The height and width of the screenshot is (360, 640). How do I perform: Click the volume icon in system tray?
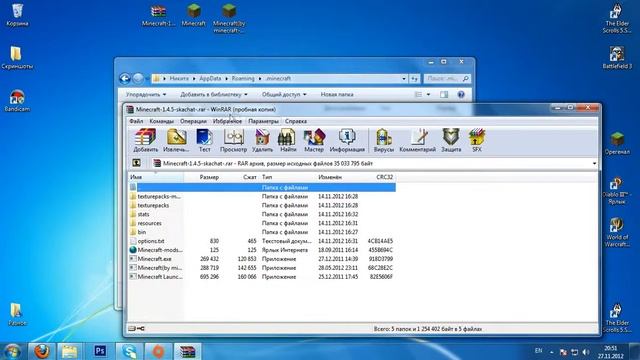586,351
